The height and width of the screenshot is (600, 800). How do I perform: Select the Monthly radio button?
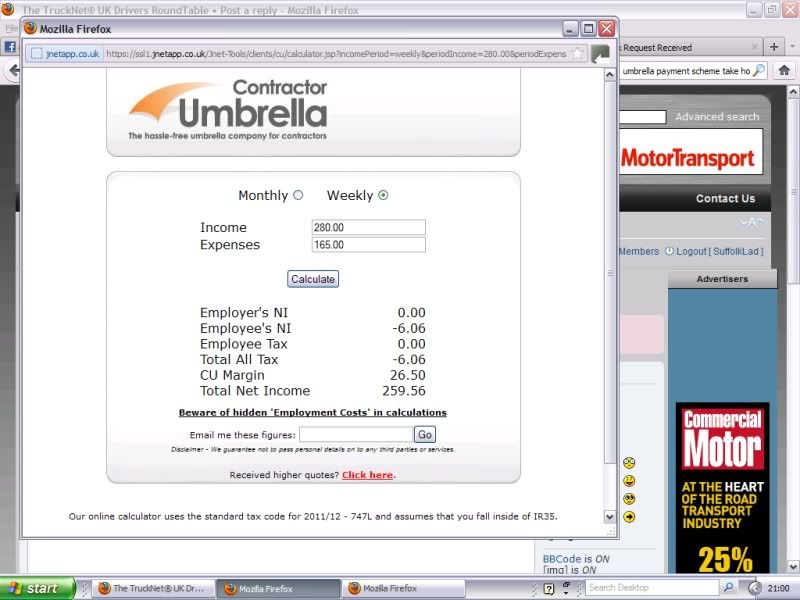(x=298, y=195)
